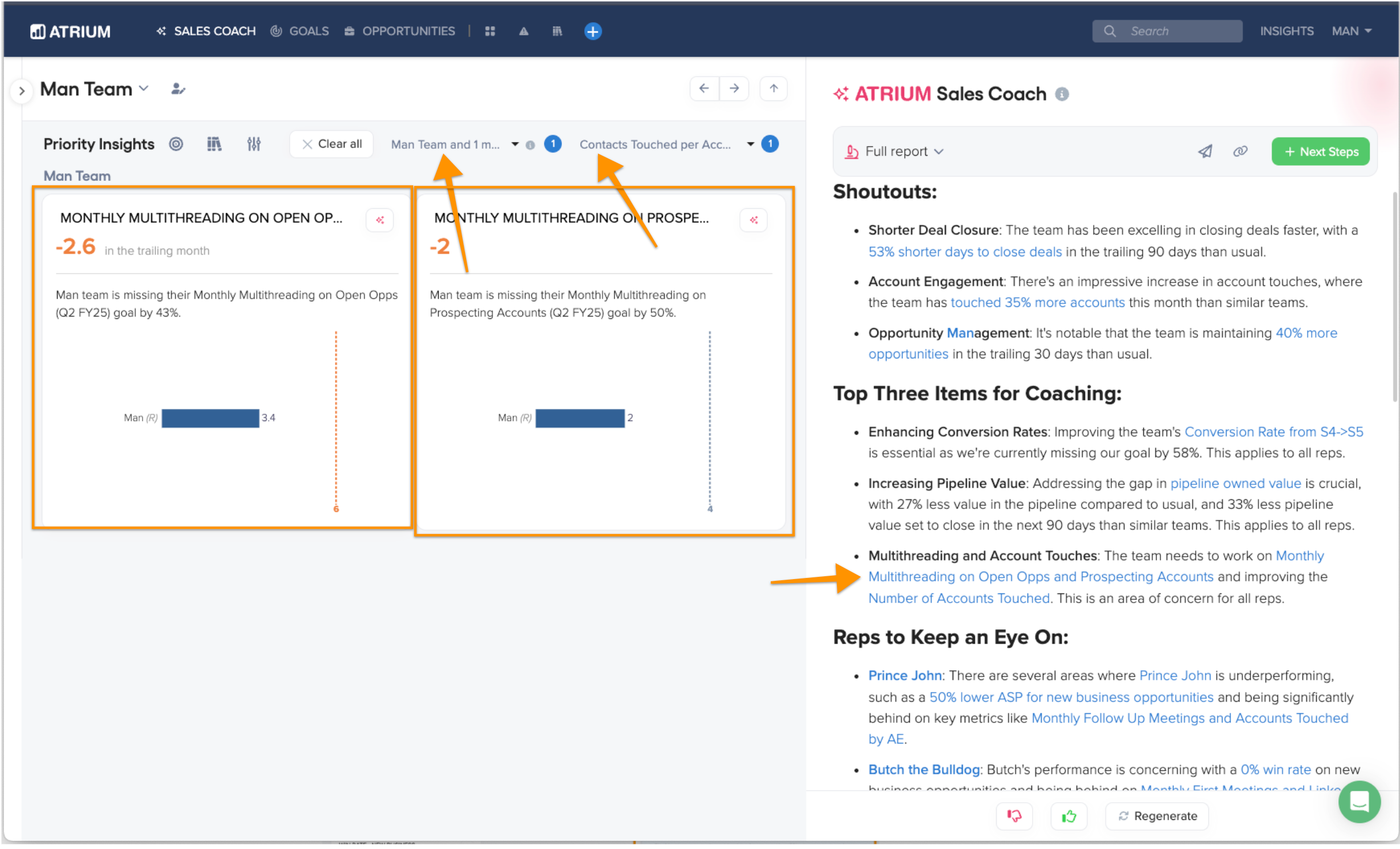Copy report link with chain icon
The width and height of the screenshot is (1400, 849).
1240,151
